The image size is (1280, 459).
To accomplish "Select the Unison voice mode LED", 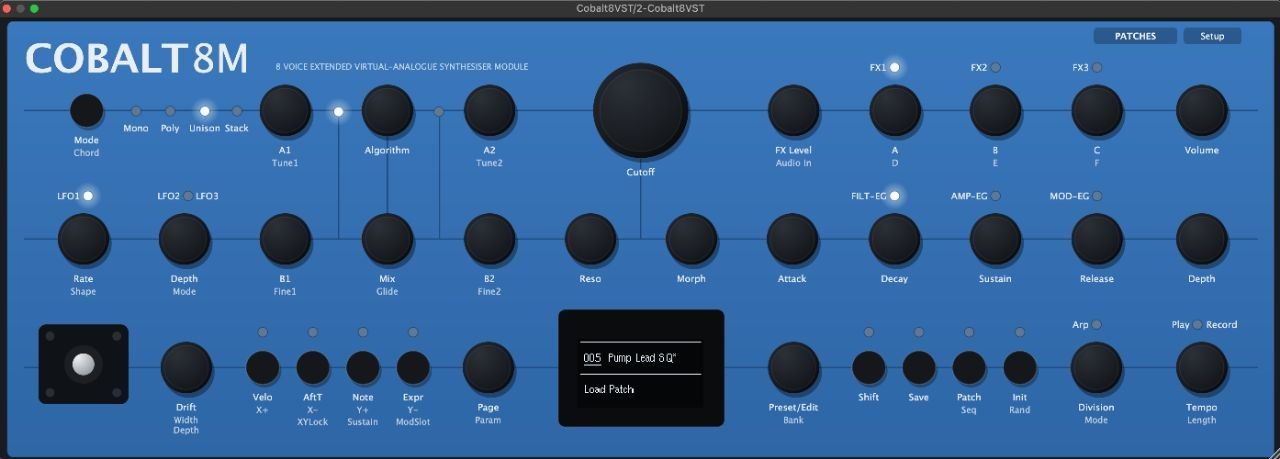I will pyautogui.click(x=204, y=111).
